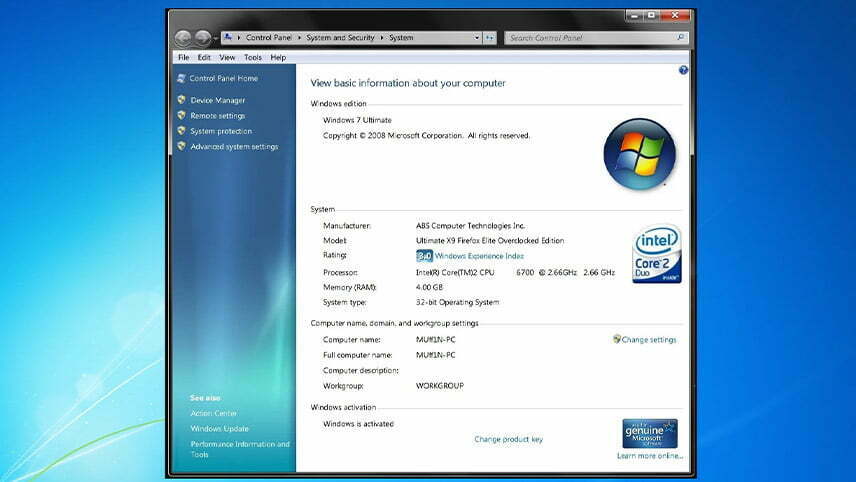
Task: Open the View menu
Action: (x=227, y=57)
